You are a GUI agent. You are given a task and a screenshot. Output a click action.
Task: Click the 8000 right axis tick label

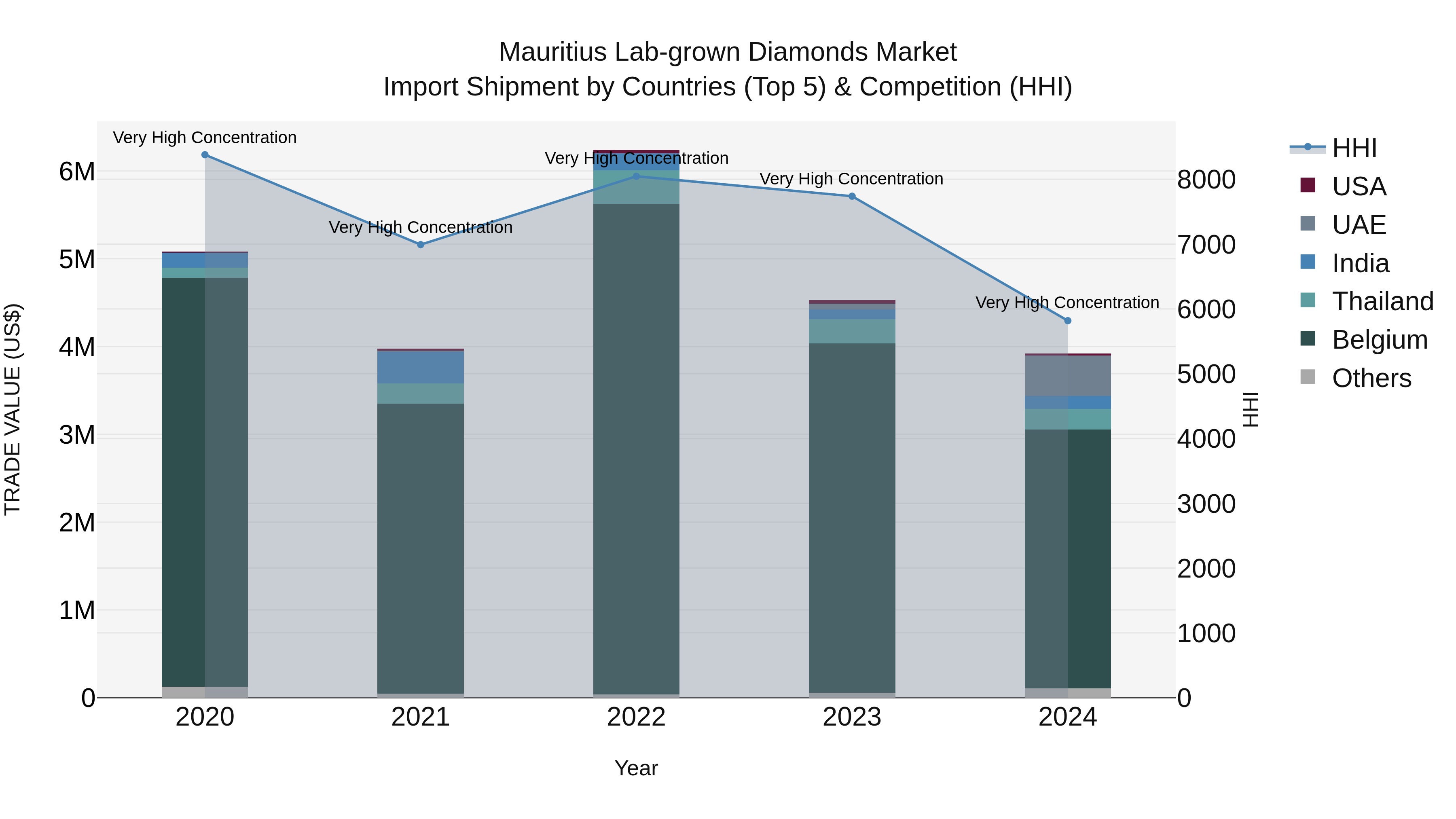coord(1206,180)
